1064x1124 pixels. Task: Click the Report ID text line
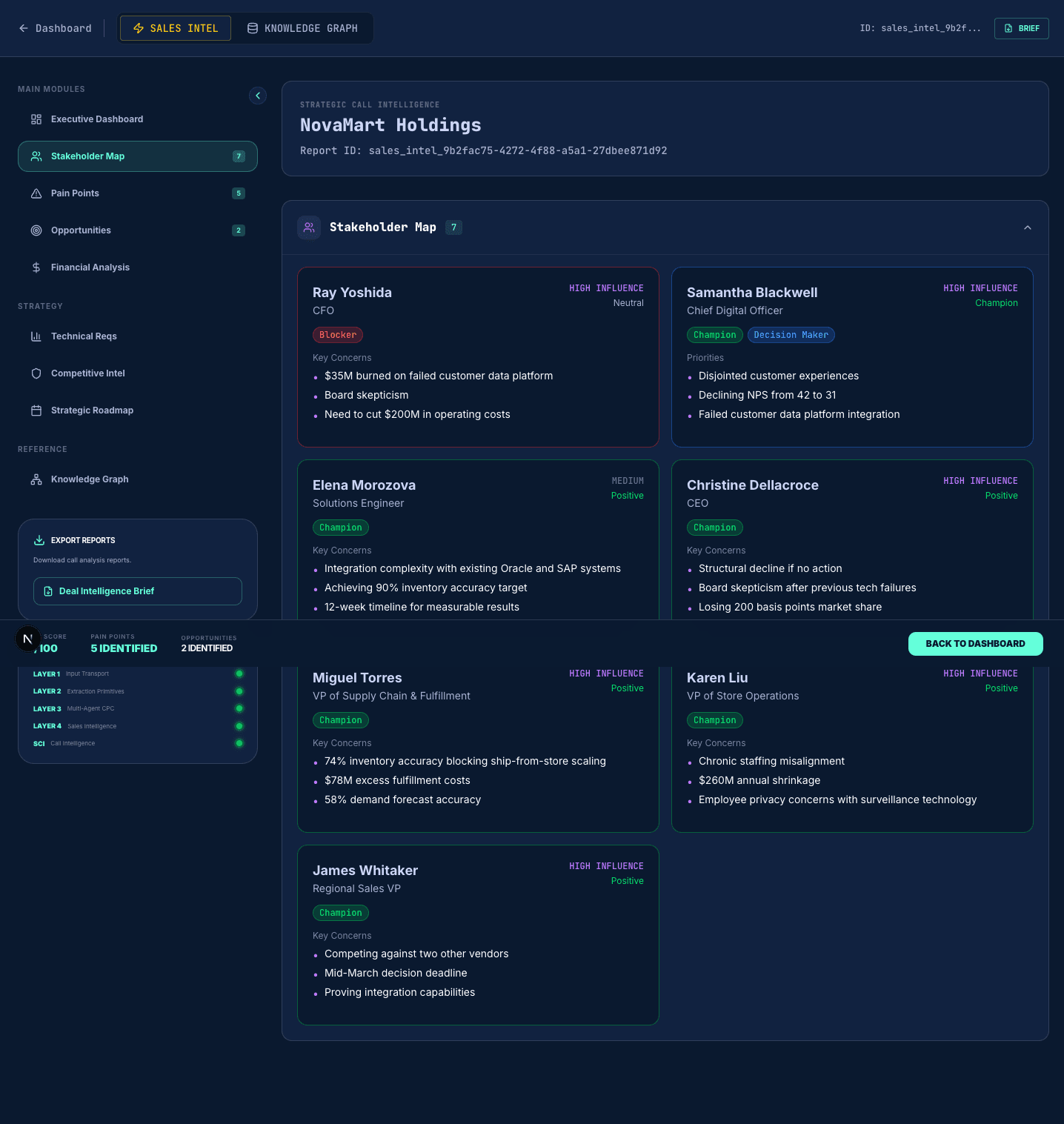[x=483, y=150]
